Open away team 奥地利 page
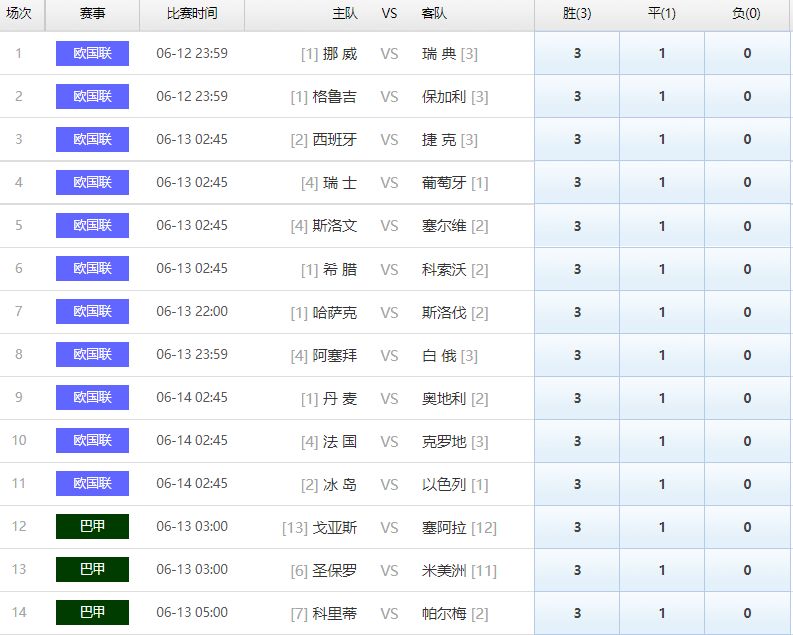 (444, 398)
